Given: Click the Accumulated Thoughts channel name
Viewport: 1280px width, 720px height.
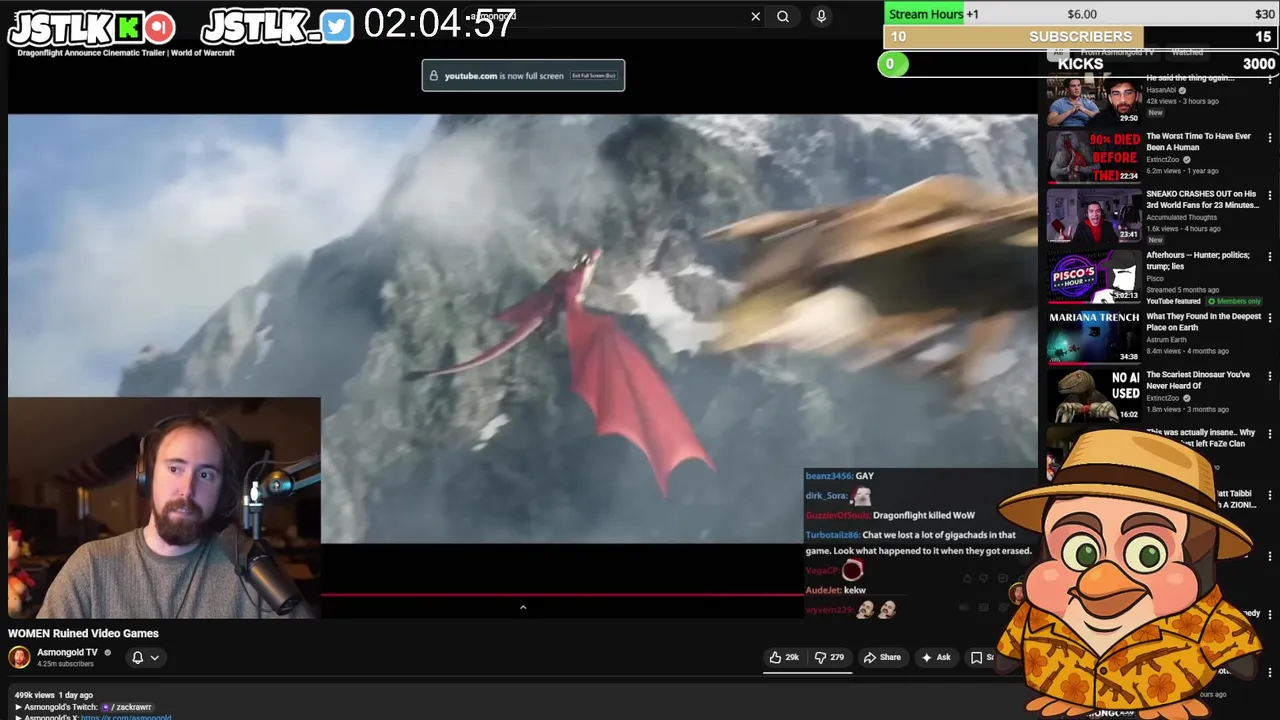Looking at the screenshot, I should tap(1181, 217).
